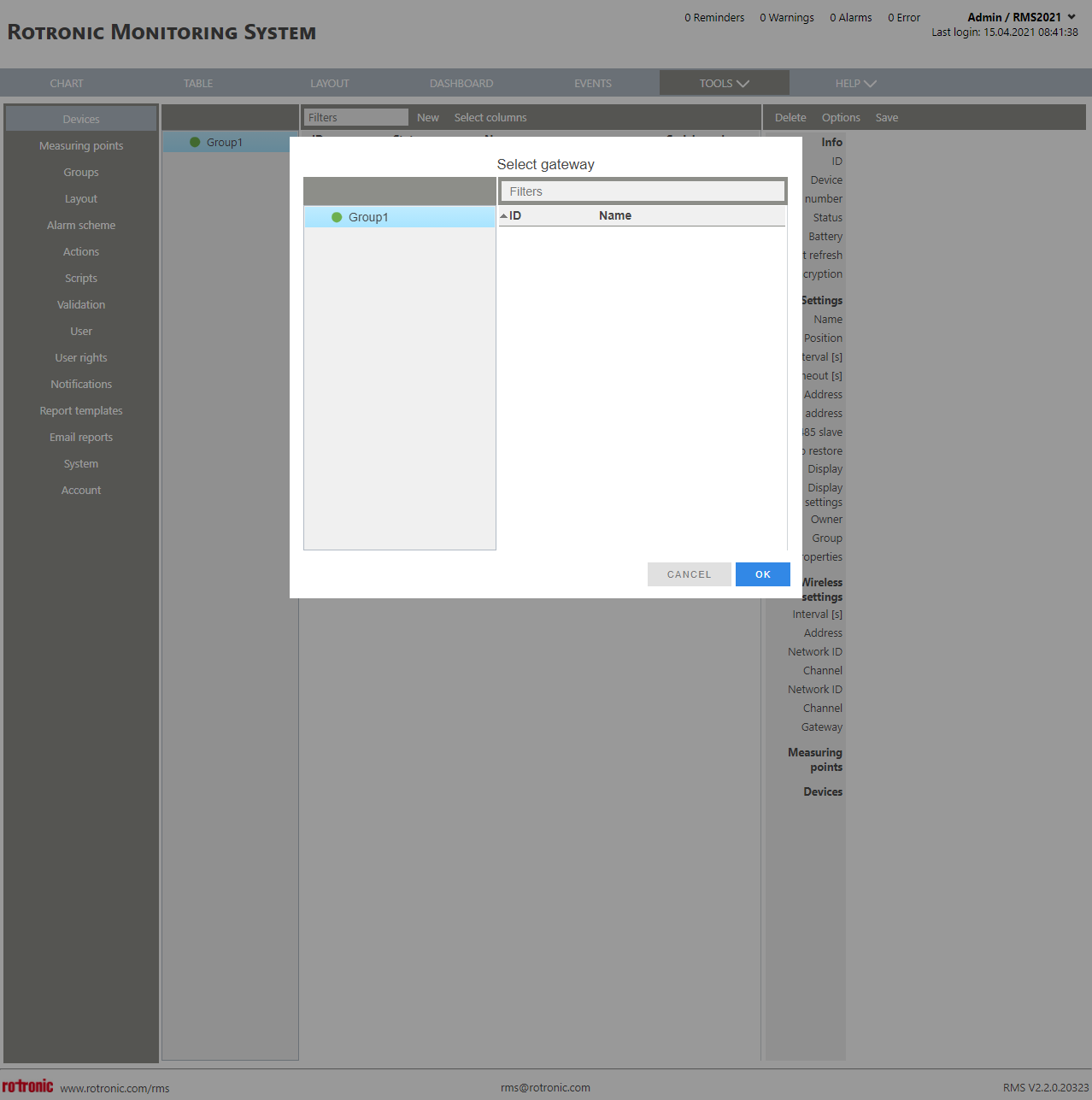Open Email reports in sidebar
Screen dimensions: 1092x1100
point(81,437)
